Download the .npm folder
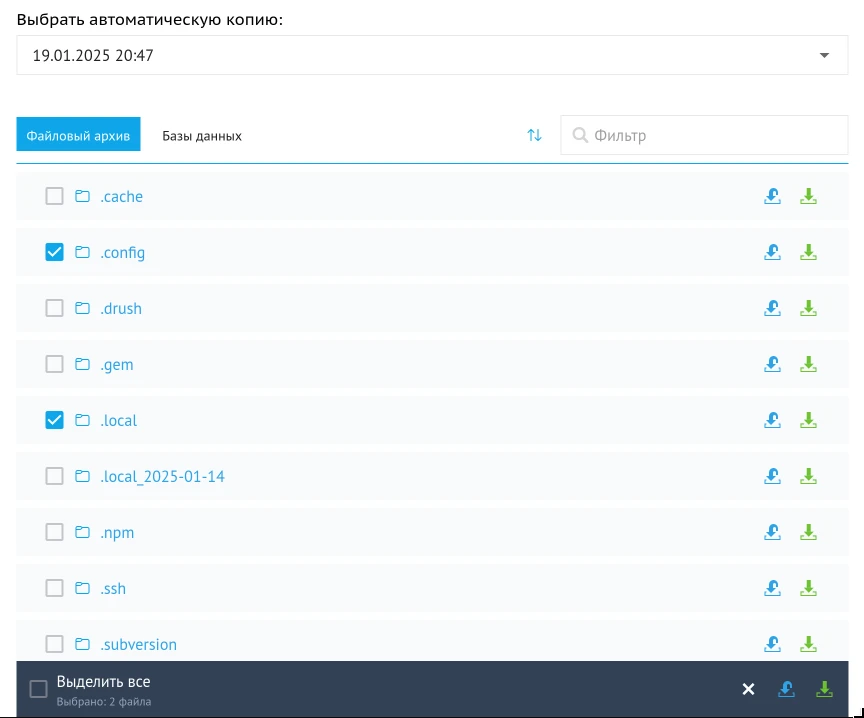Viewport: 864px width, 718px height. 808,532
